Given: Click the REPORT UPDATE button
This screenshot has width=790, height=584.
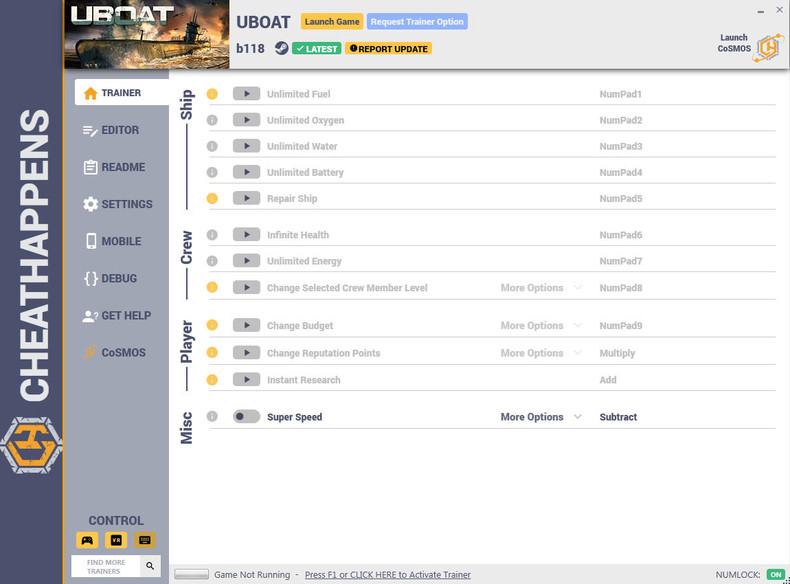Looking at the screenshot, I should (388, 49).
